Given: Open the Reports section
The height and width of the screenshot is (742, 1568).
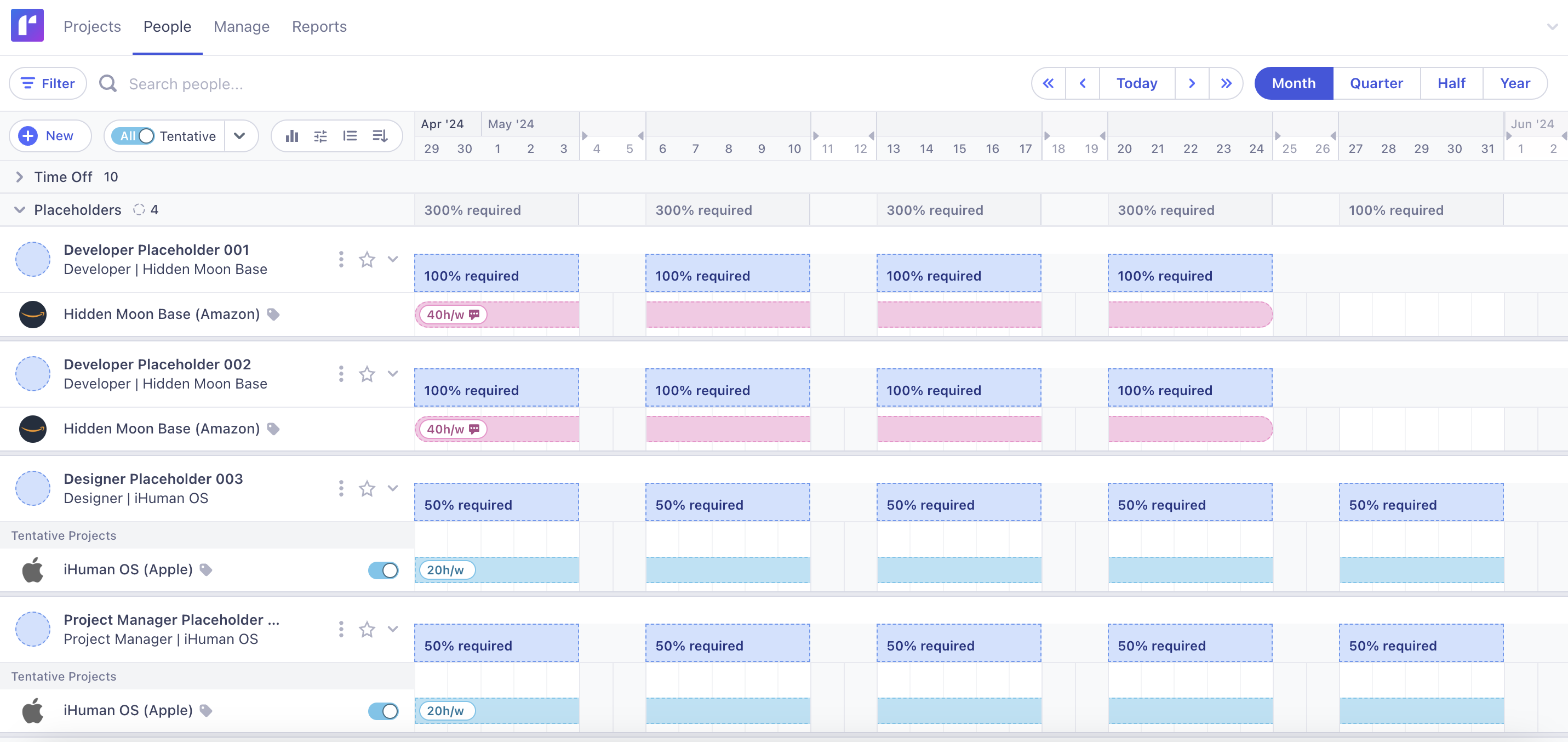Looking at the screenshot, I should coord(319,26).
